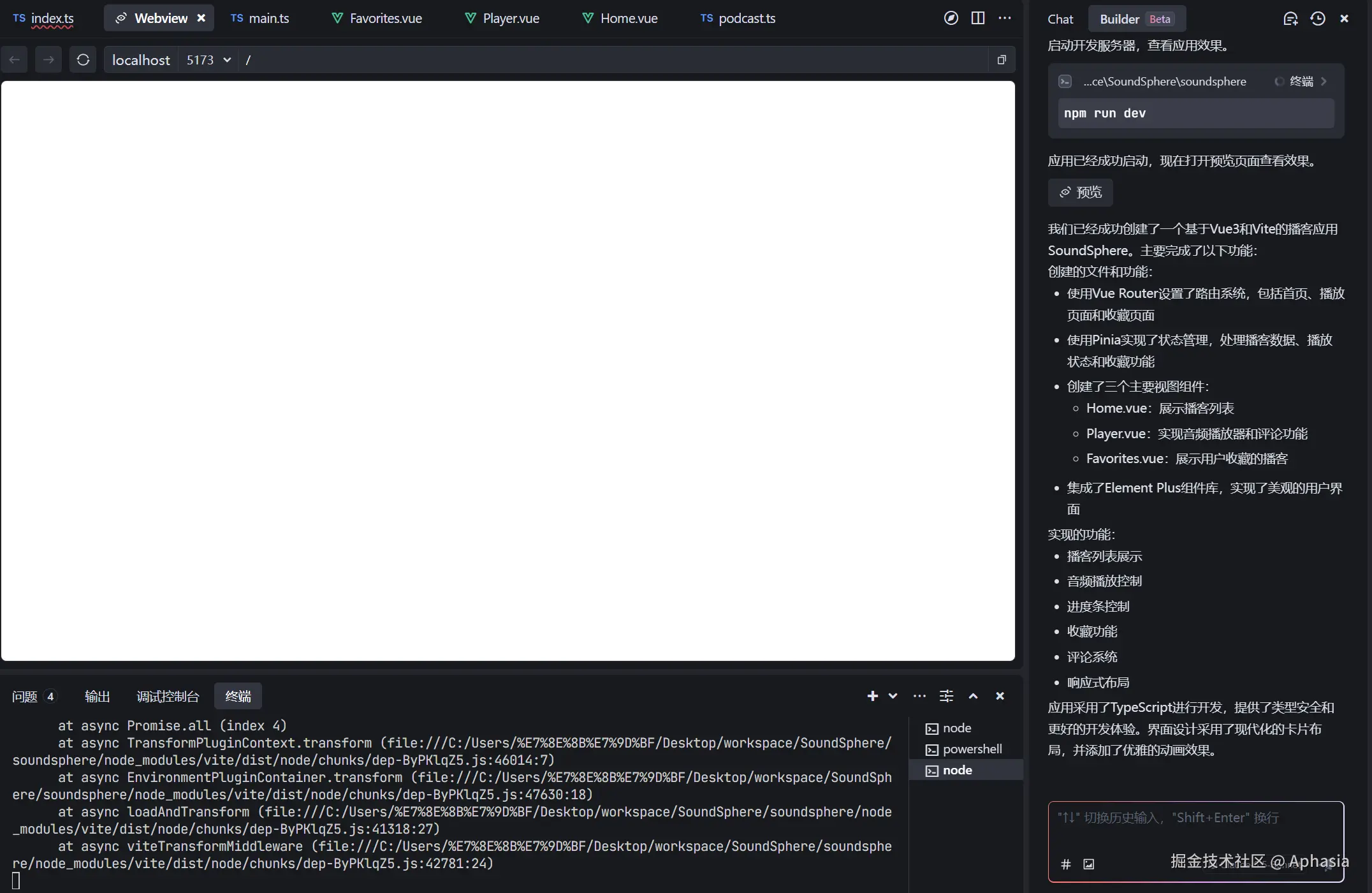
Task: Reload the Webview page with refresh icon
Action: pyautogui.click(x=83, y=60)
